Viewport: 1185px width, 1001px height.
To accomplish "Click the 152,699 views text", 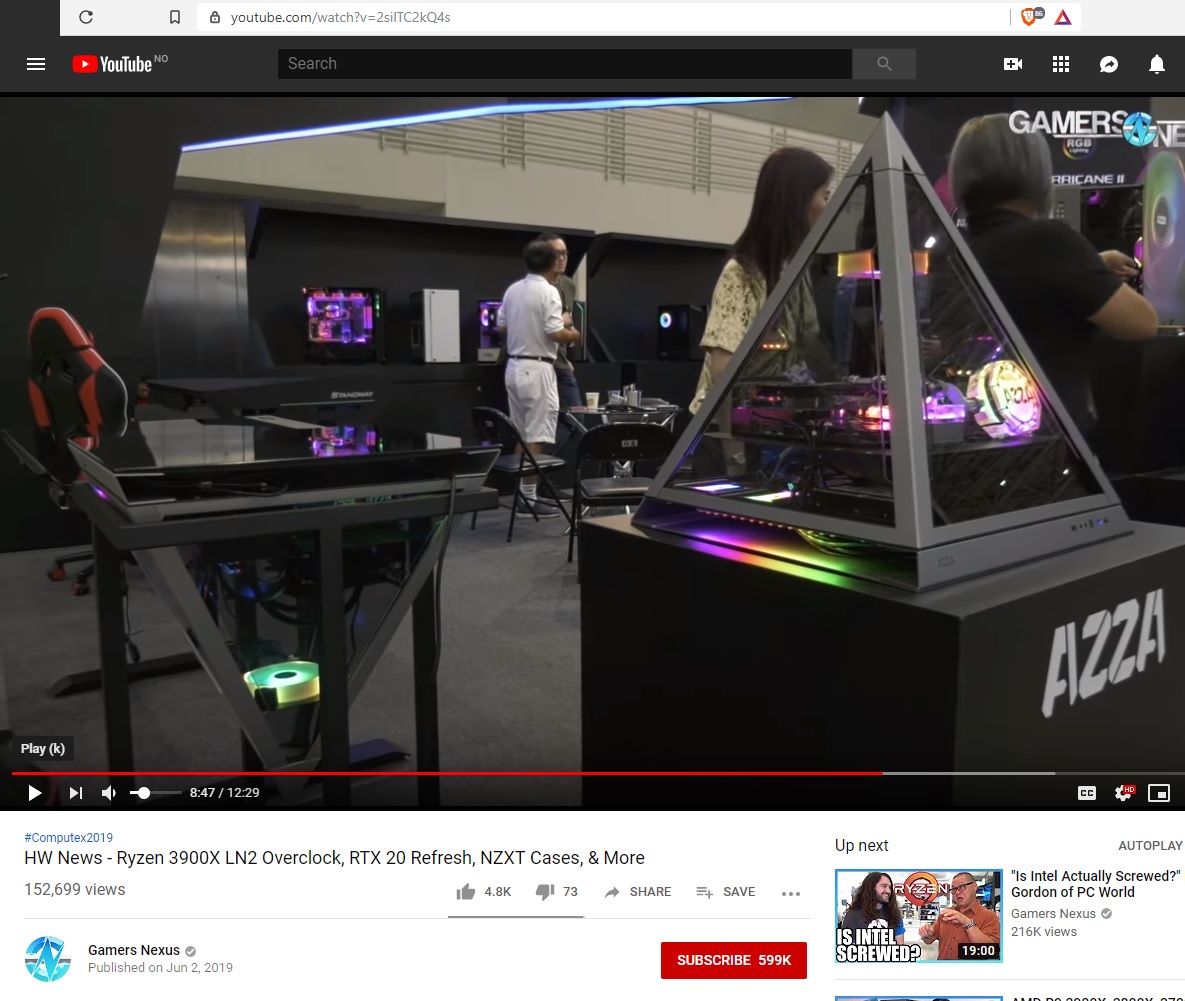I will pos(75,889).
